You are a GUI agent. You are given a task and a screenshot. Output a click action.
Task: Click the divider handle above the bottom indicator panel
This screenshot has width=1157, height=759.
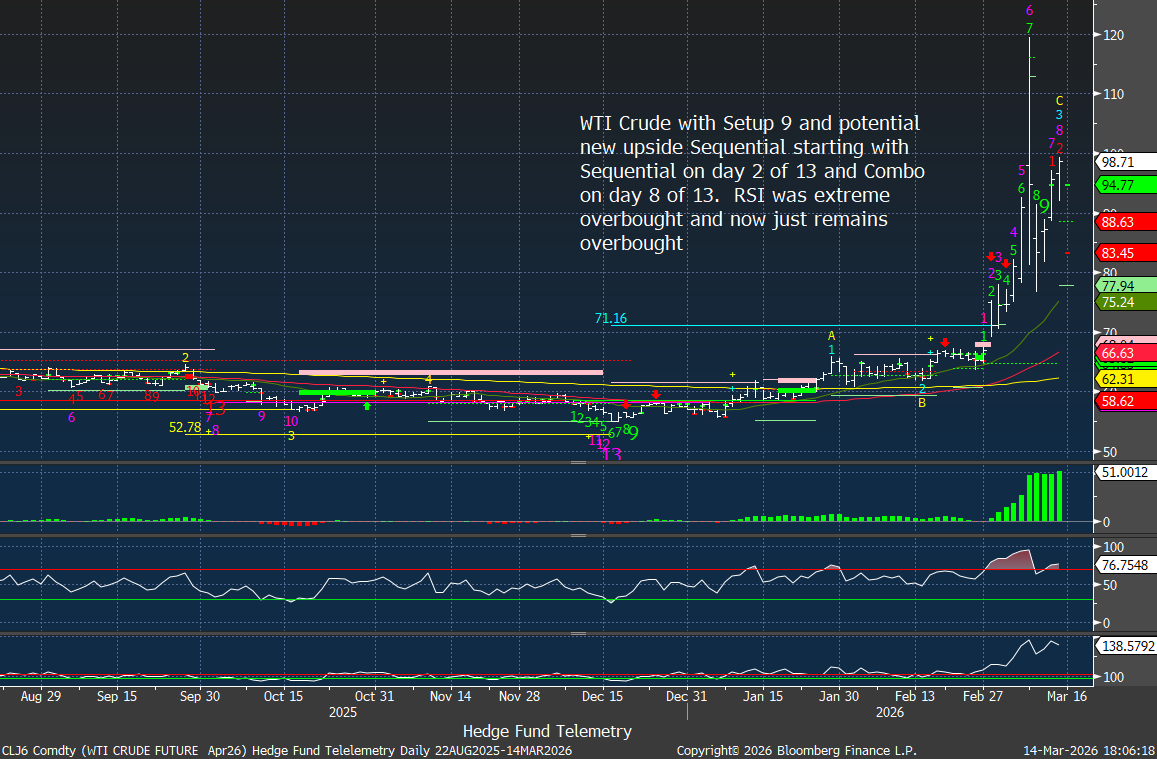click(x=578, y=633)
